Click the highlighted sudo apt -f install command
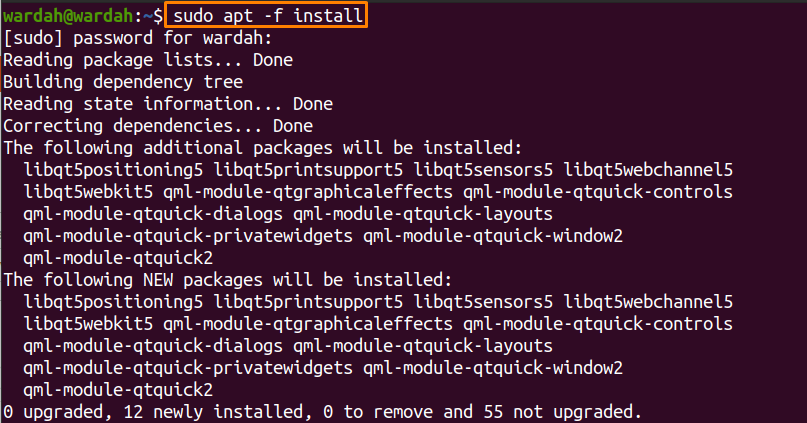This screenshot has width=807, height=423. click(266, 15)
